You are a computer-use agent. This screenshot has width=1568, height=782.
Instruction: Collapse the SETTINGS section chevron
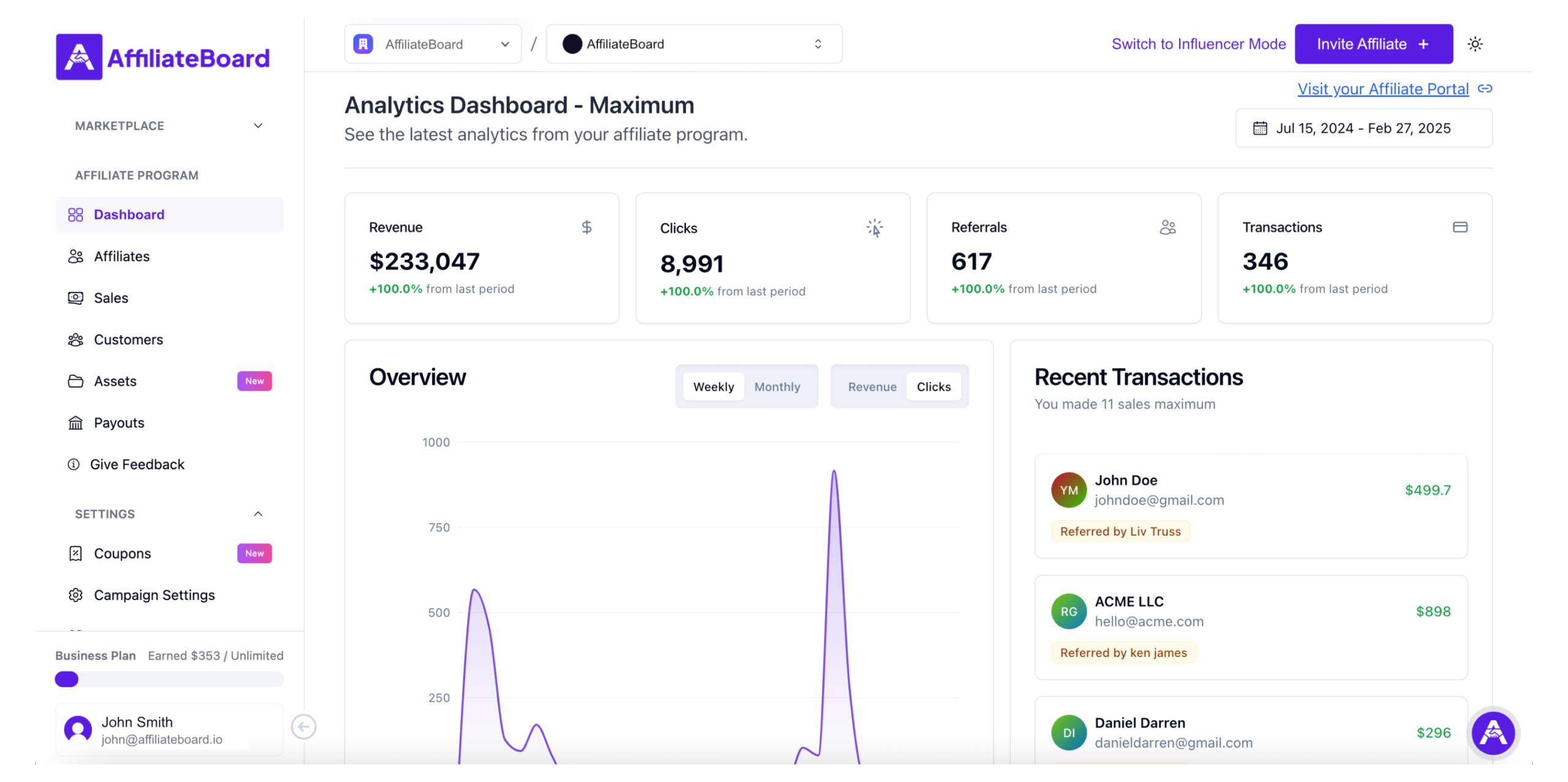pos(258,514)
